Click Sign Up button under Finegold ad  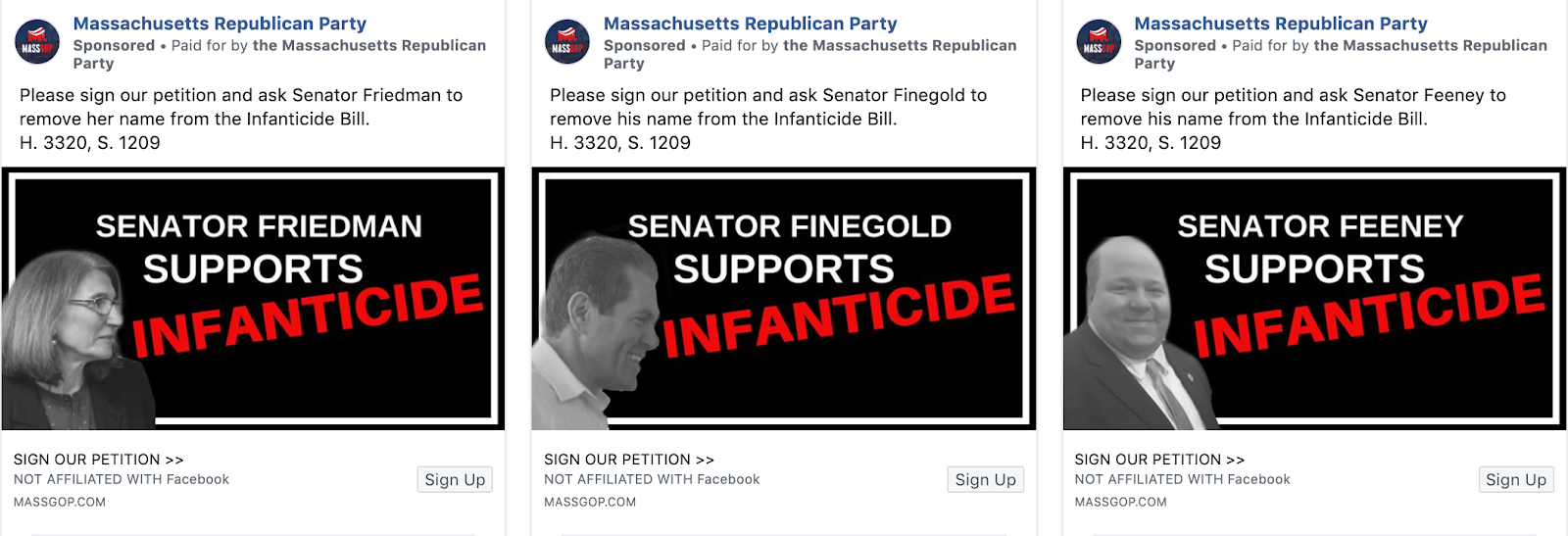[985, 479]
